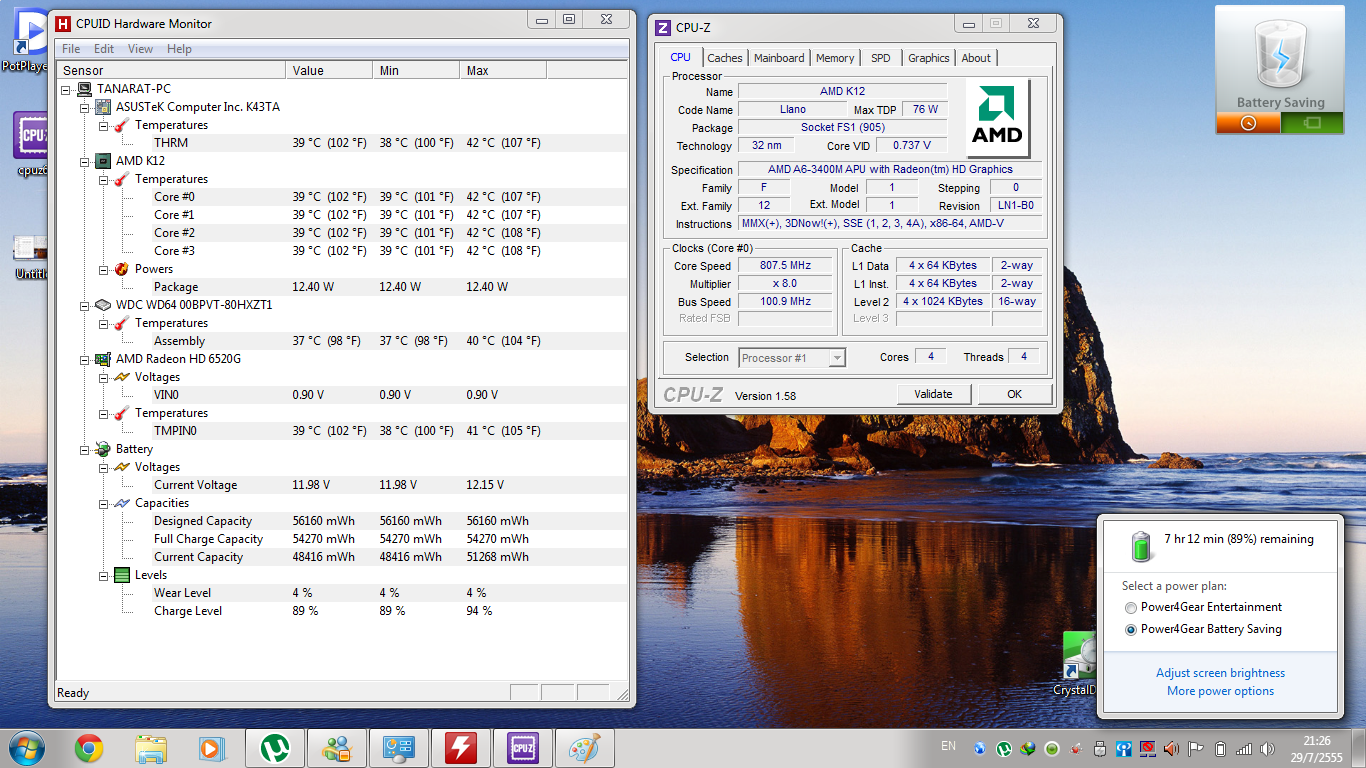The width and height of the screenshot is (1366, 768).
Task: Open the cpuz desktop shortcut icon
Action: 30,145
